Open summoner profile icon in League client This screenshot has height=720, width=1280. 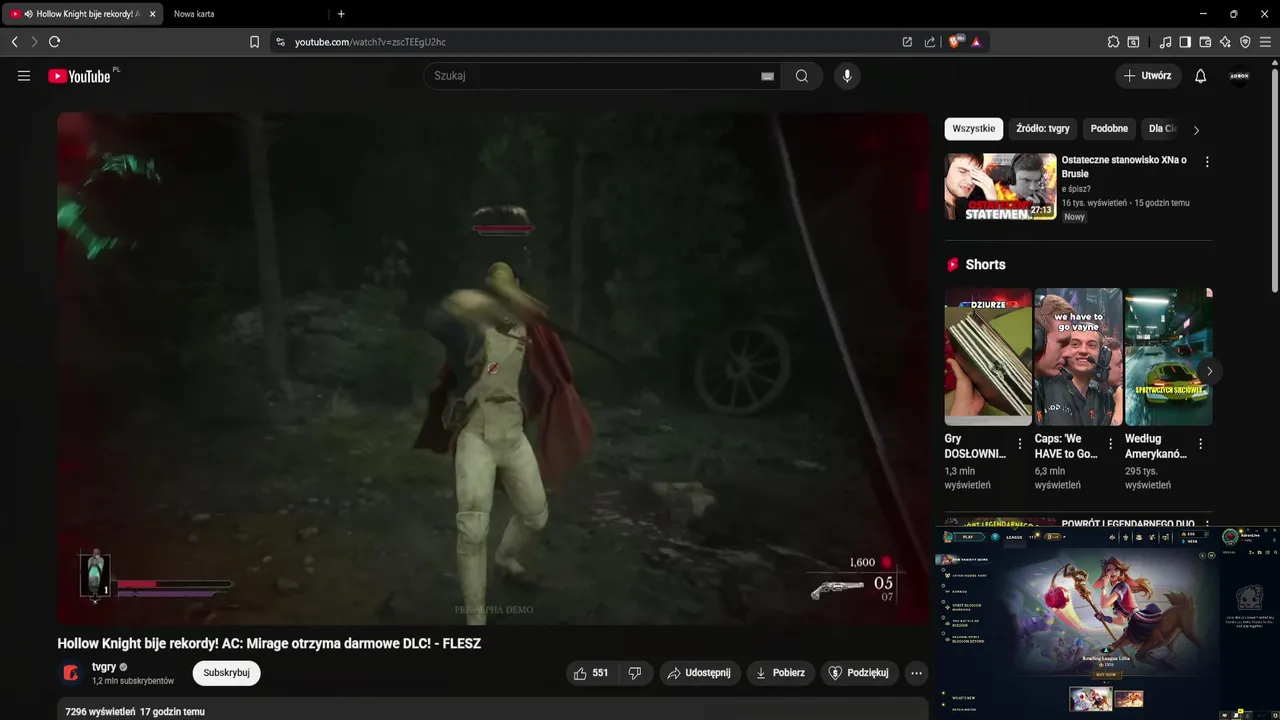pyautogui.click(x=1230, y=537)
